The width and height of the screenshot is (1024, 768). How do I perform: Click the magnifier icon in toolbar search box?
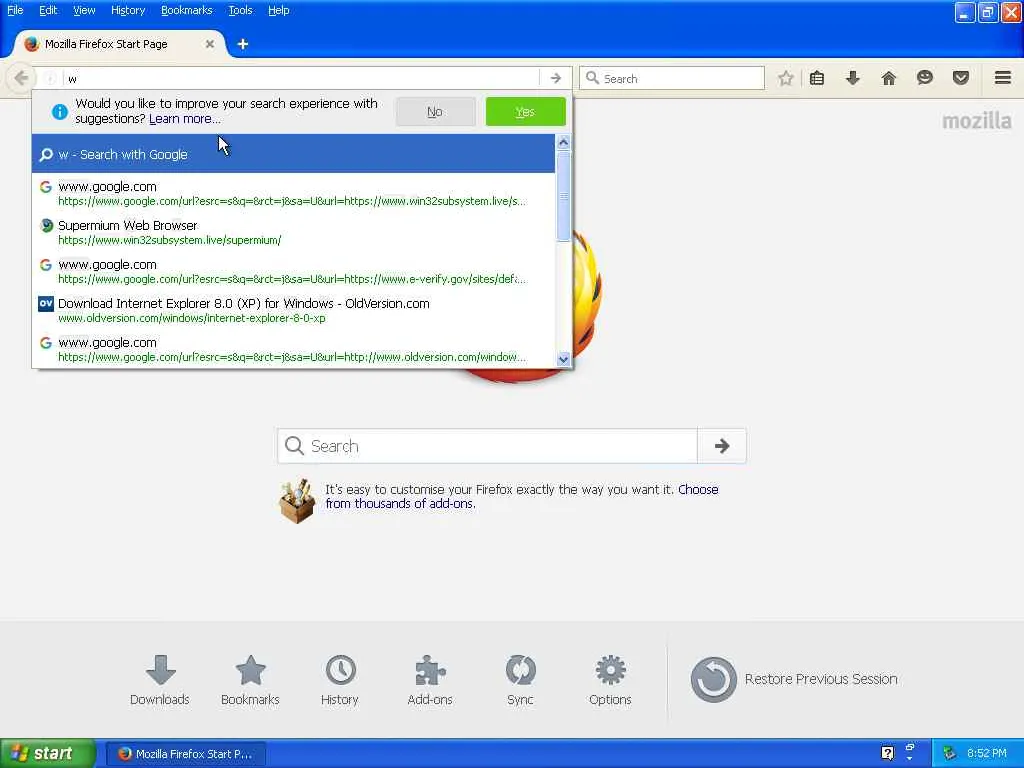[592, 78]
